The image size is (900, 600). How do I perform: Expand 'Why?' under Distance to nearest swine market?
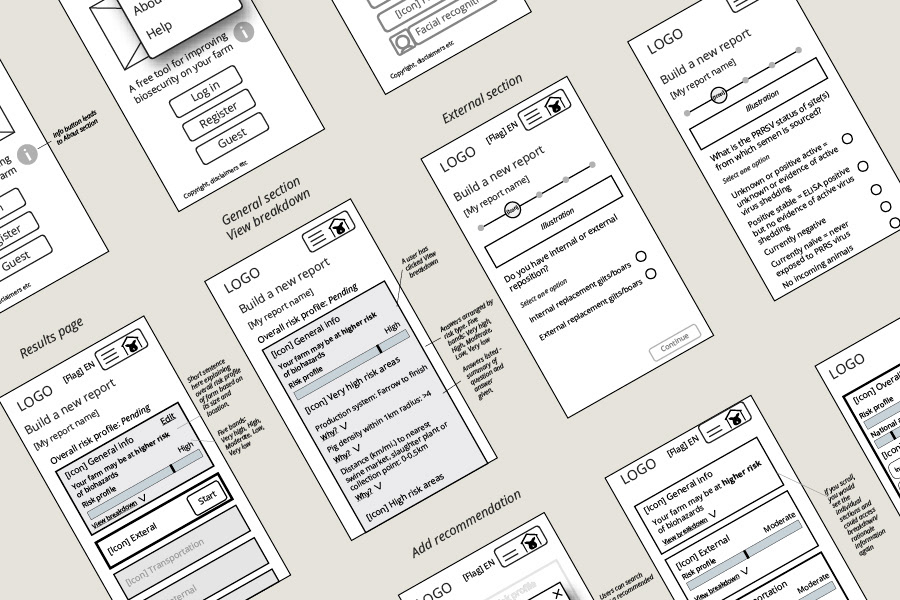[x=368, y=491]
